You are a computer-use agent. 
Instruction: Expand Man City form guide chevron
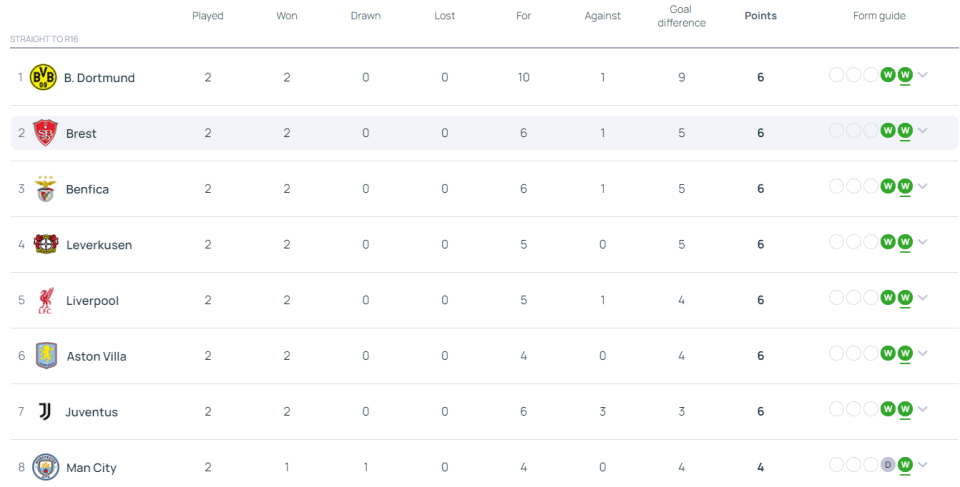(923, 466)
